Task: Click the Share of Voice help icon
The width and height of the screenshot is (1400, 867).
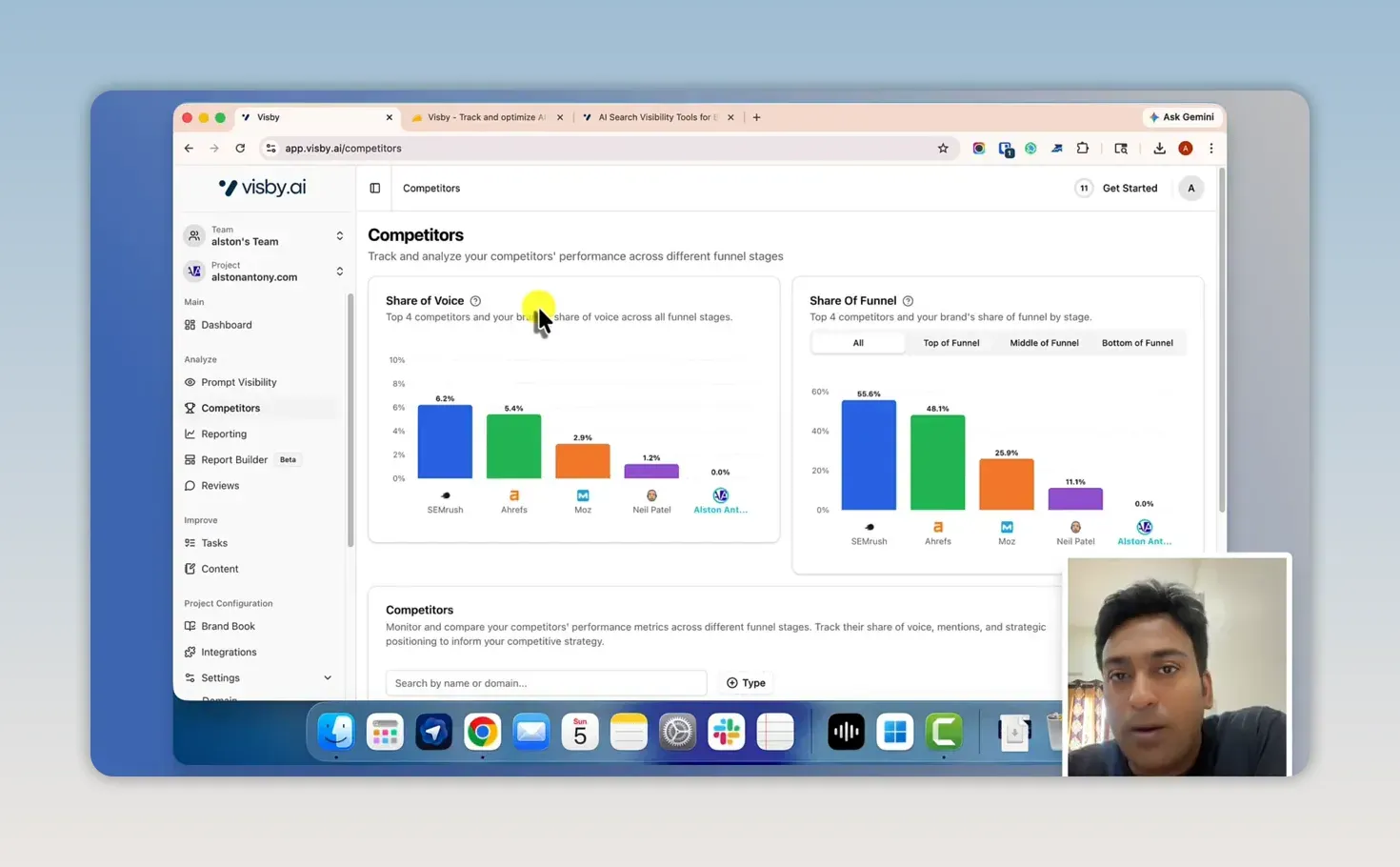Action: point(475,301)
